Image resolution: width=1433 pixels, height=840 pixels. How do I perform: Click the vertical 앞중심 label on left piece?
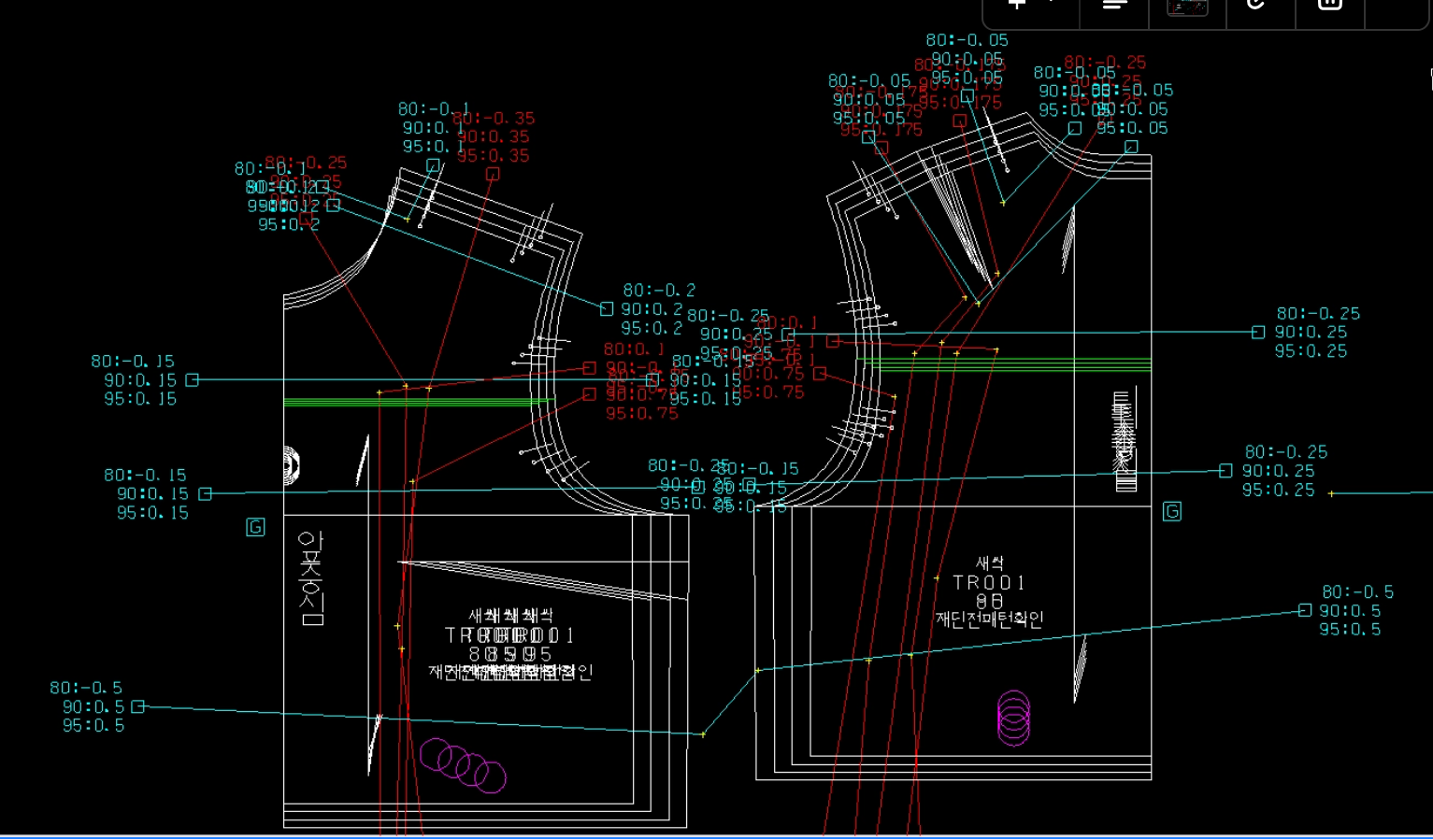click(310, 578)
